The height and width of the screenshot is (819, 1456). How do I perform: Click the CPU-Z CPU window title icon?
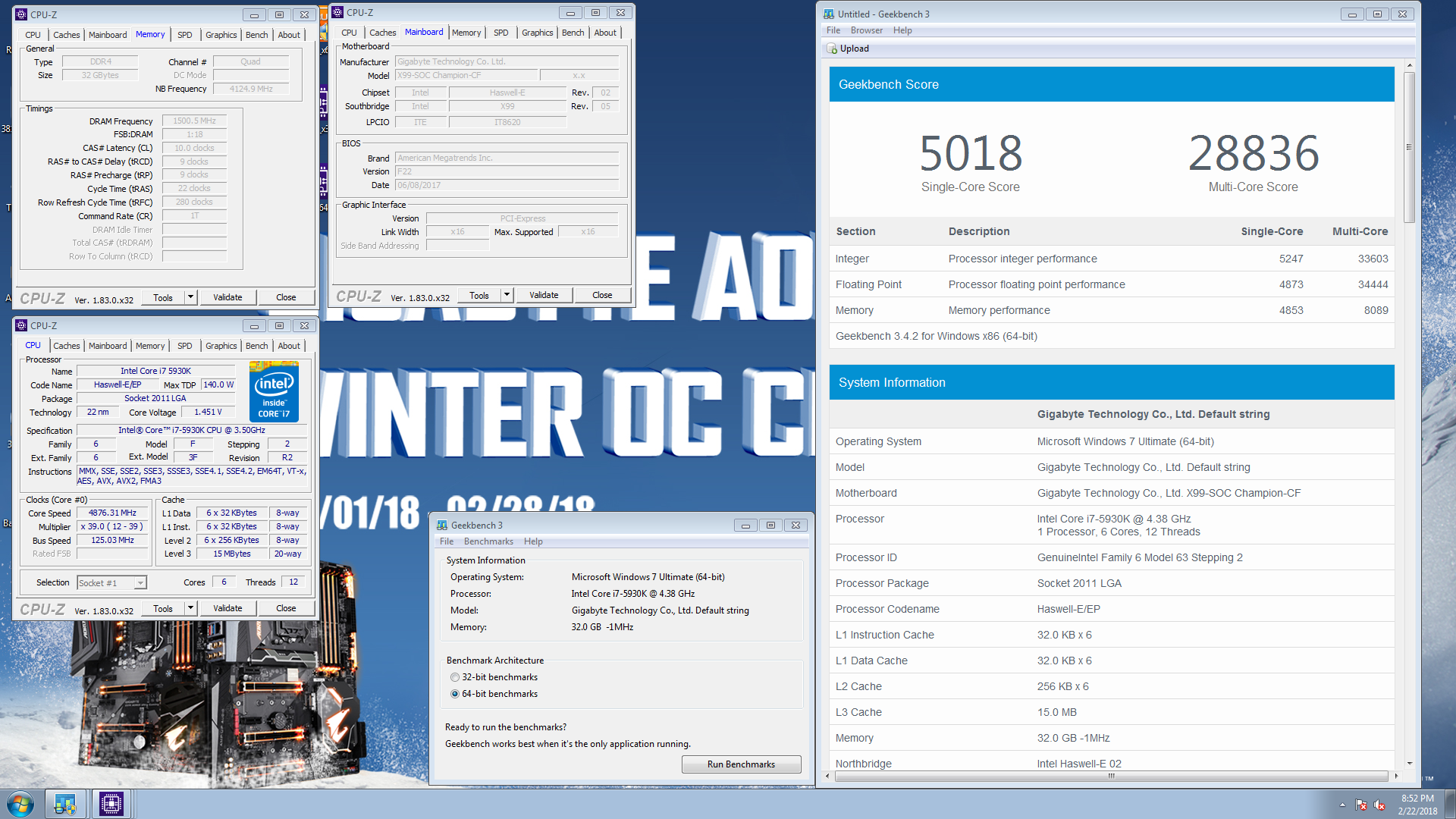pyautogui.click(x=21, y=325)
